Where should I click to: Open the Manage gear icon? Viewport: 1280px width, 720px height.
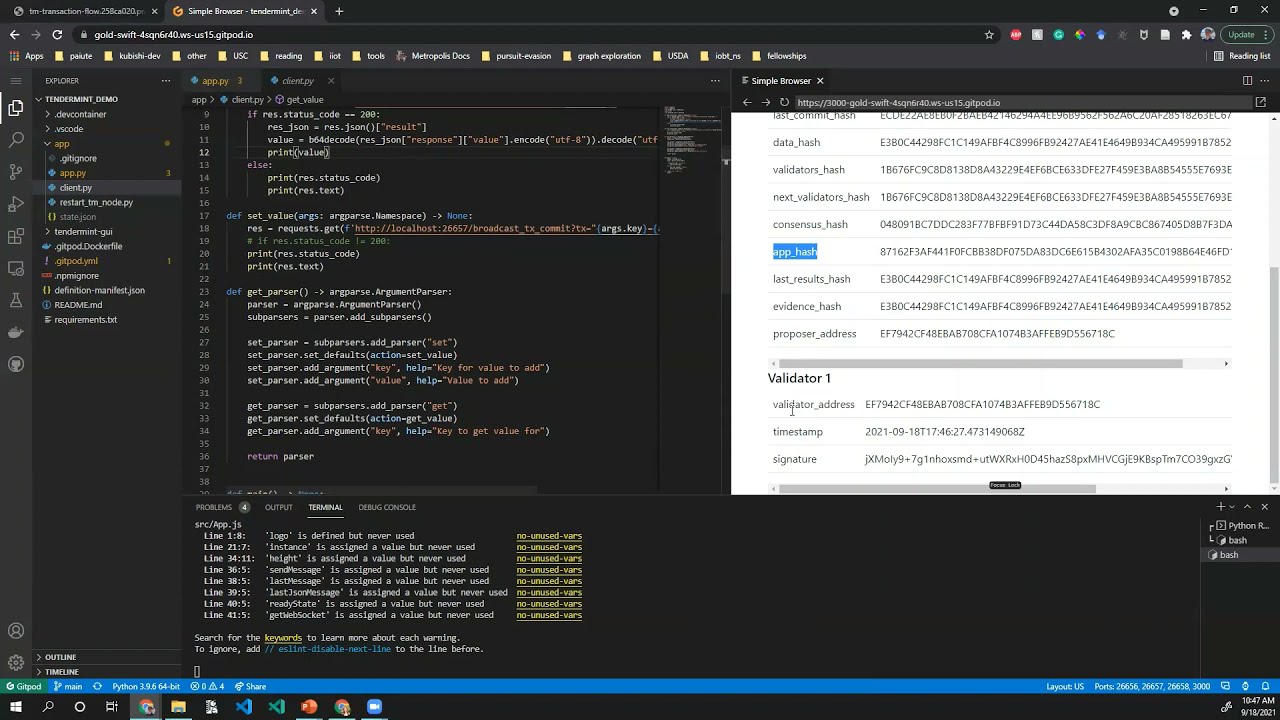coord(16,662)
